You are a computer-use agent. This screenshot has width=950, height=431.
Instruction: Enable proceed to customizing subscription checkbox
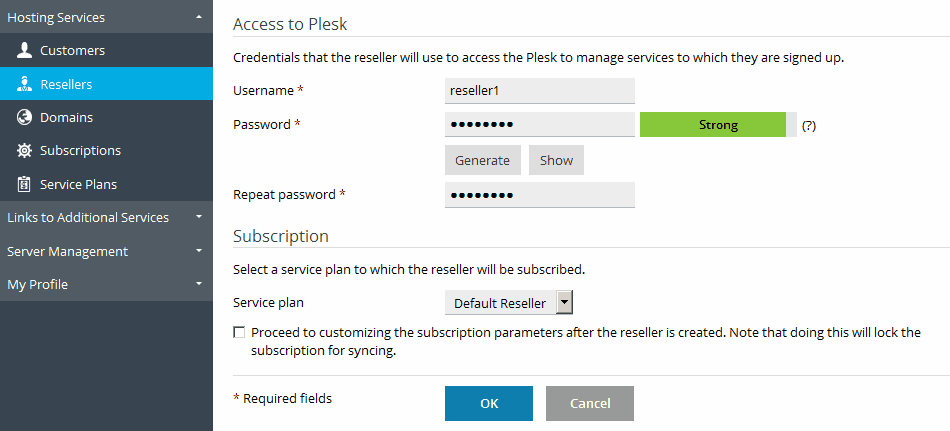[x=239, y=332]
